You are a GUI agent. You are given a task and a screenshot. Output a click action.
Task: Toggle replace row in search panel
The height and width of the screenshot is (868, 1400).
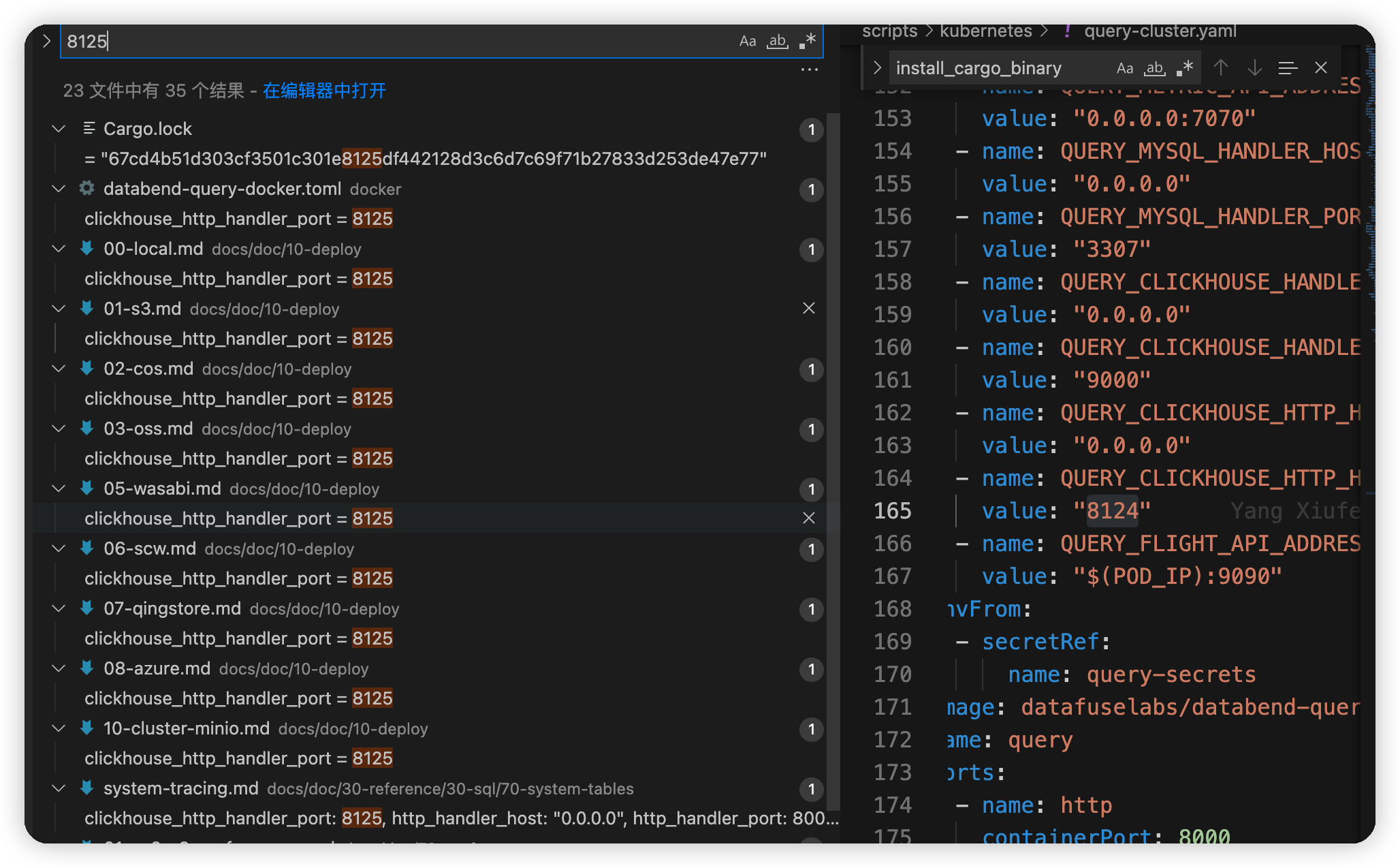coord(46,41)
